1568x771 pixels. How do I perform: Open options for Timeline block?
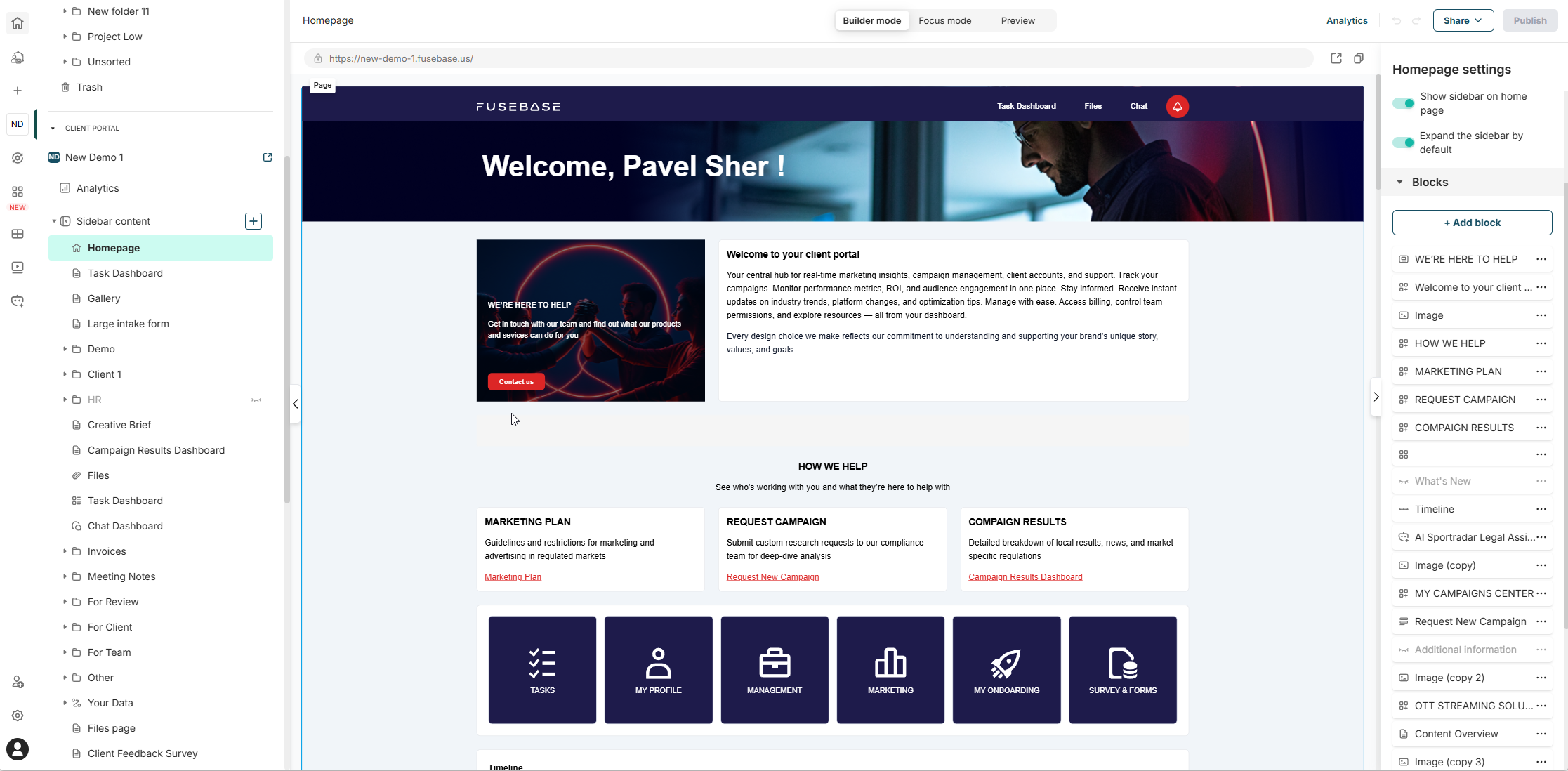pos(1541,509)
